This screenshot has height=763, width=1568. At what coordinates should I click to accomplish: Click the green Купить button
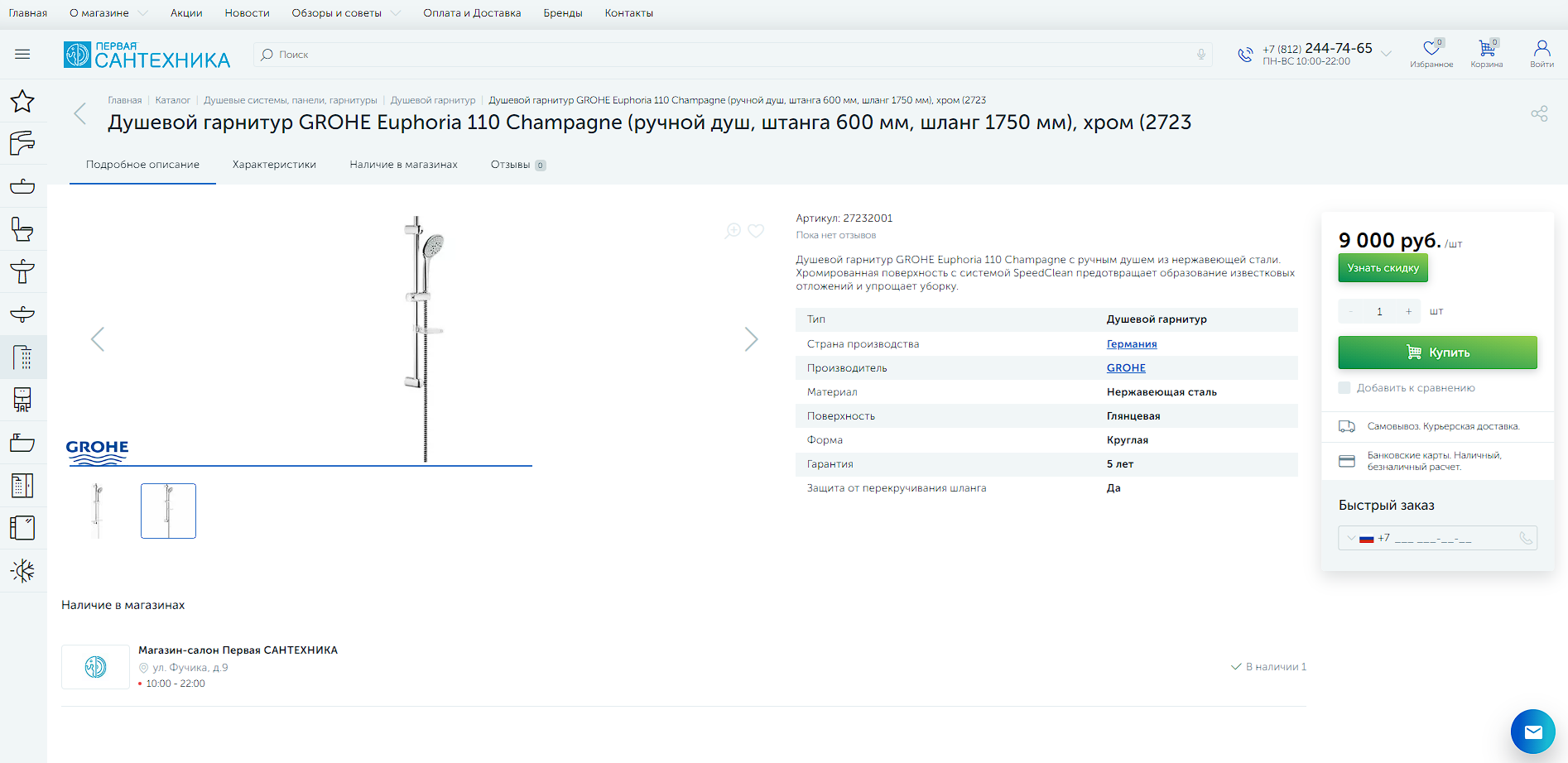[1437, 353]
